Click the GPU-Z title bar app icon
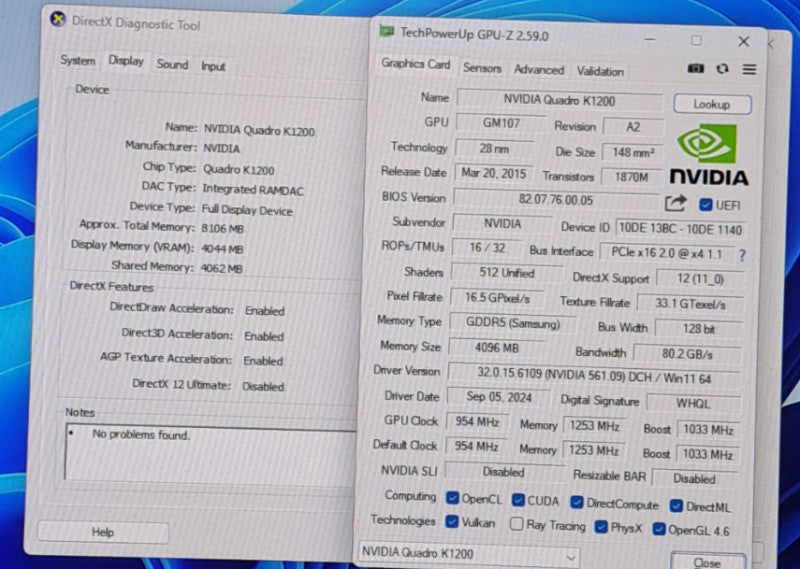This screenshot has width=800, height=569. (x=386, y=32)
